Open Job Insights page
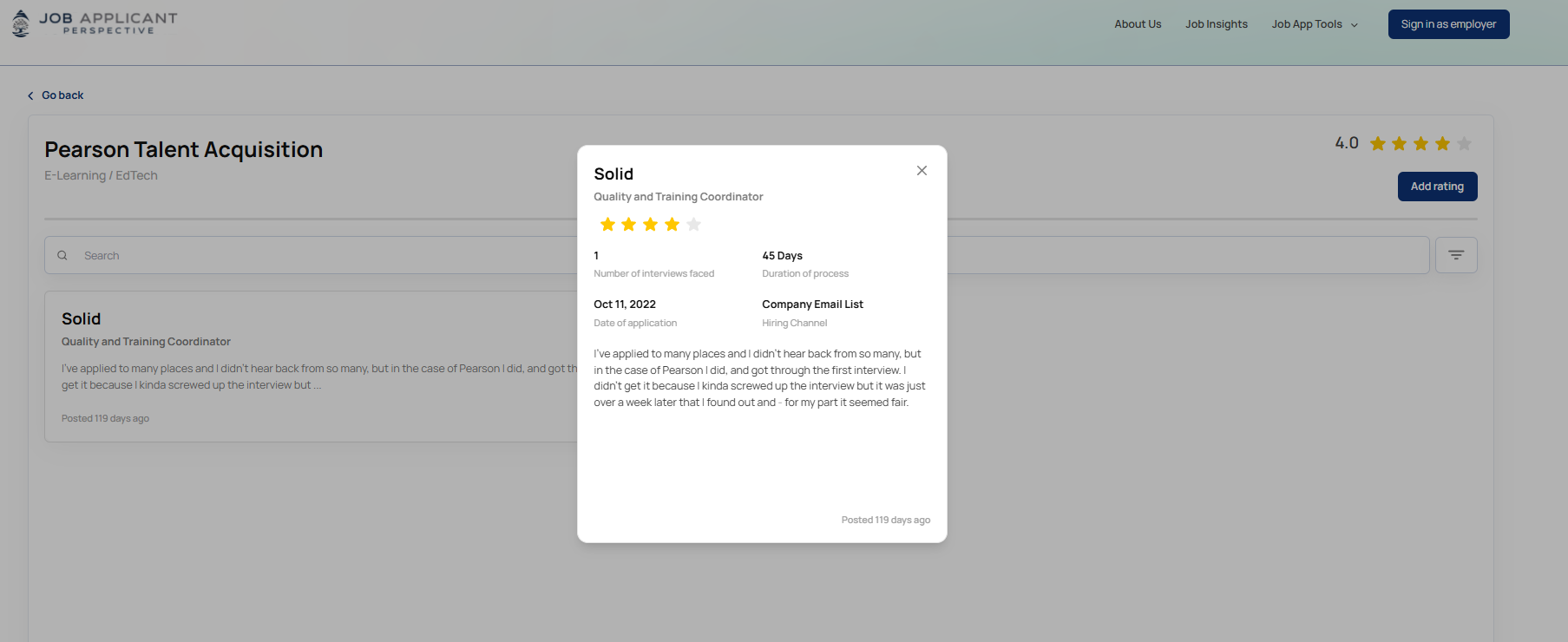The height and width of the screenshot is (642, 1568). pyautogui.click(x=1217, y=24)
